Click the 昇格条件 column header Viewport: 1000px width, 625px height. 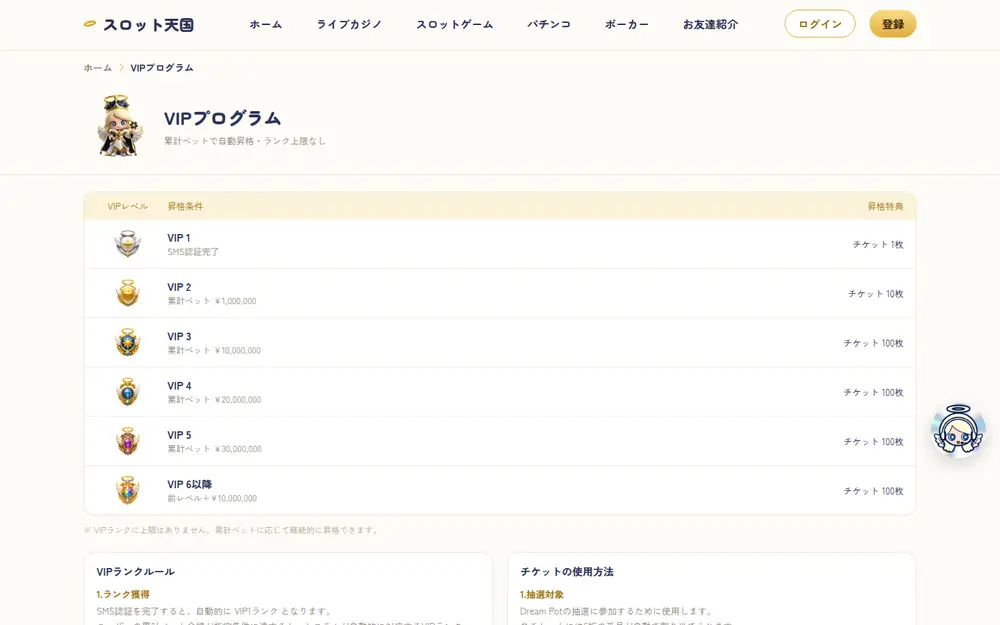point(186,206)
